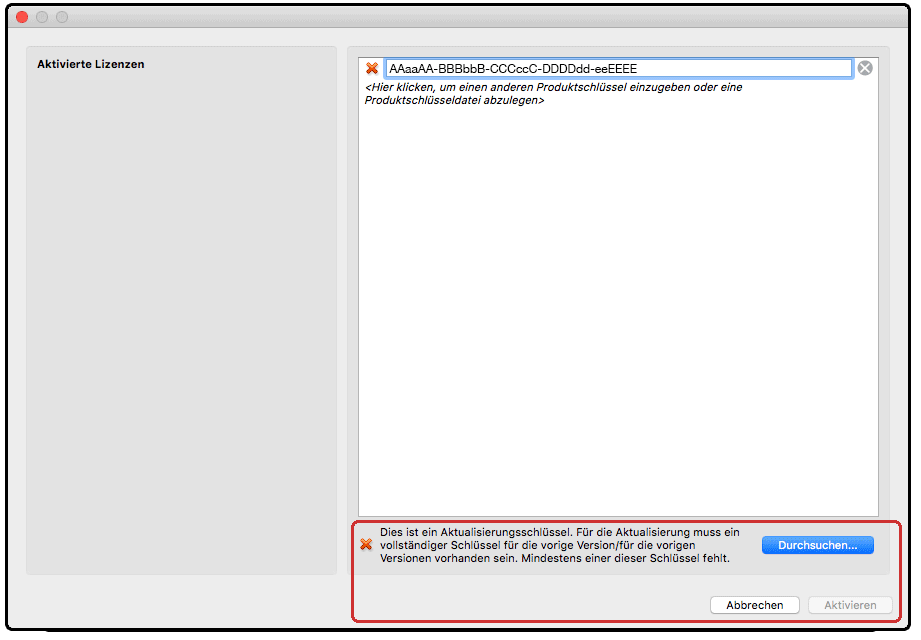Click the empty window title bar
Viewport: 921px width, 640px height.
tap(460, 17)
